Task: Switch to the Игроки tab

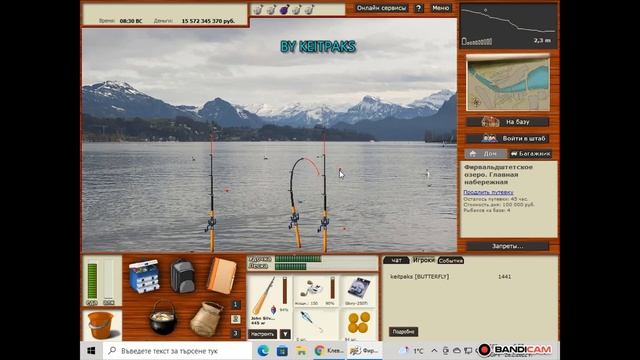Action: [x=423, y=260]
